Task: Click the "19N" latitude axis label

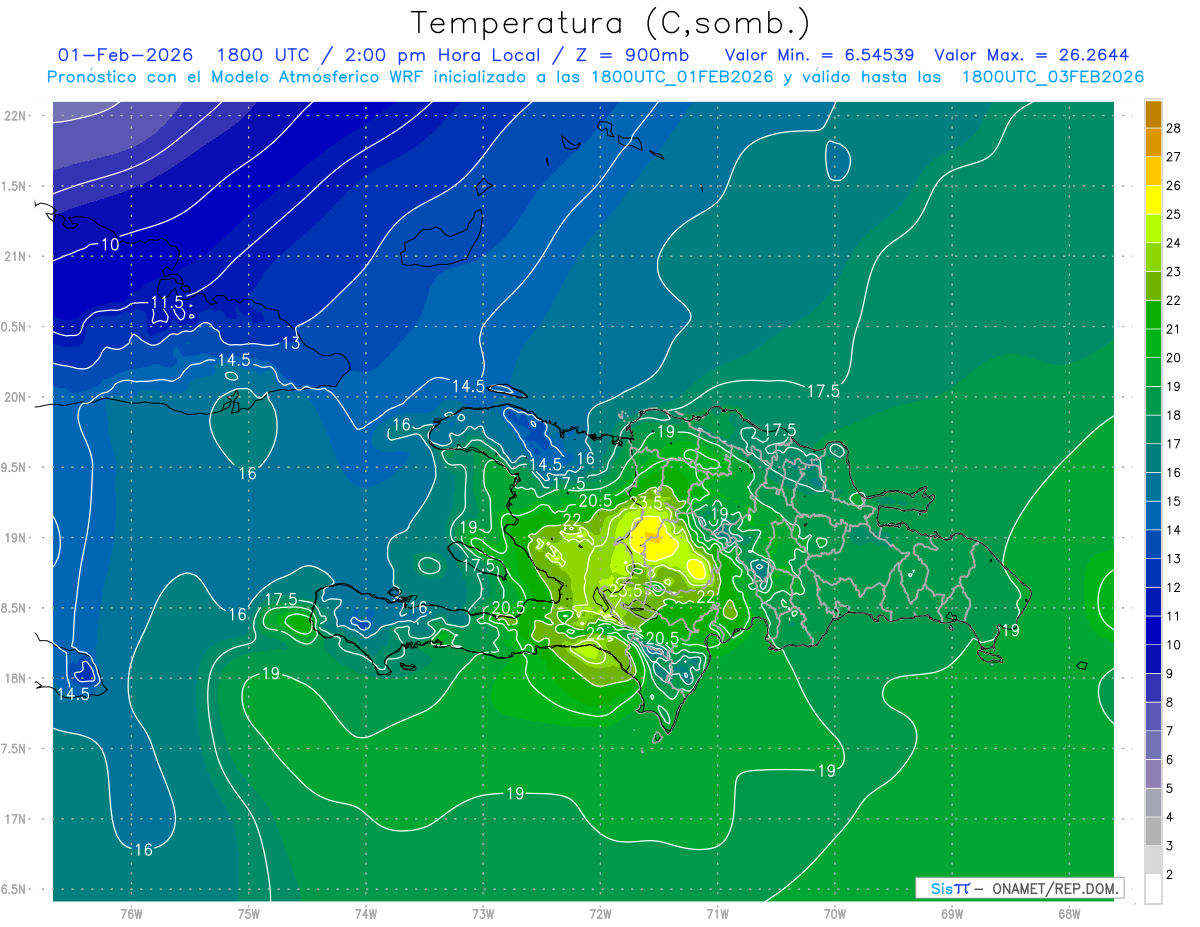Action: [15, 538]
